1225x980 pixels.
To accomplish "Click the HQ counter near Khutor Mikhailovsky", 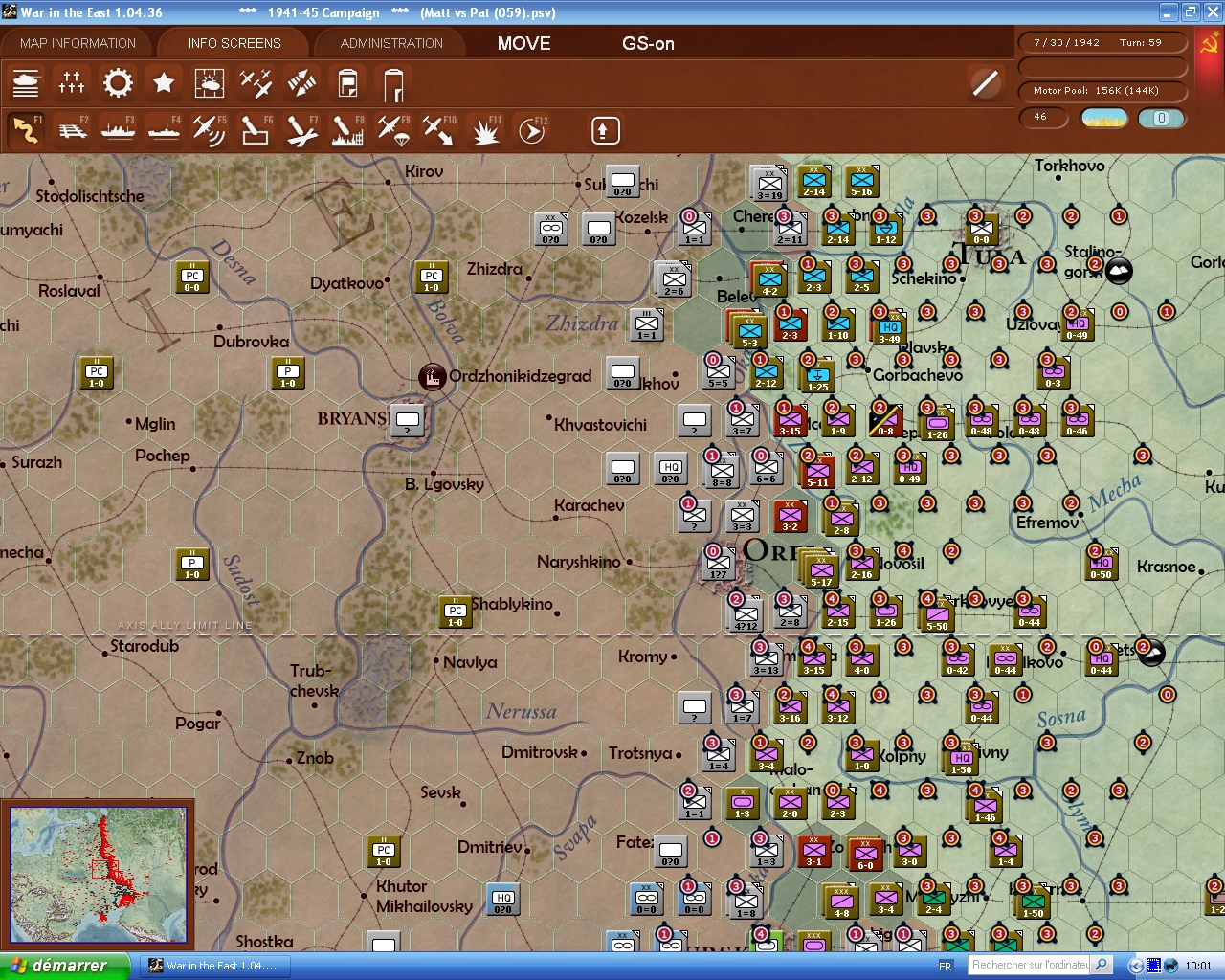I will [503, 900].
